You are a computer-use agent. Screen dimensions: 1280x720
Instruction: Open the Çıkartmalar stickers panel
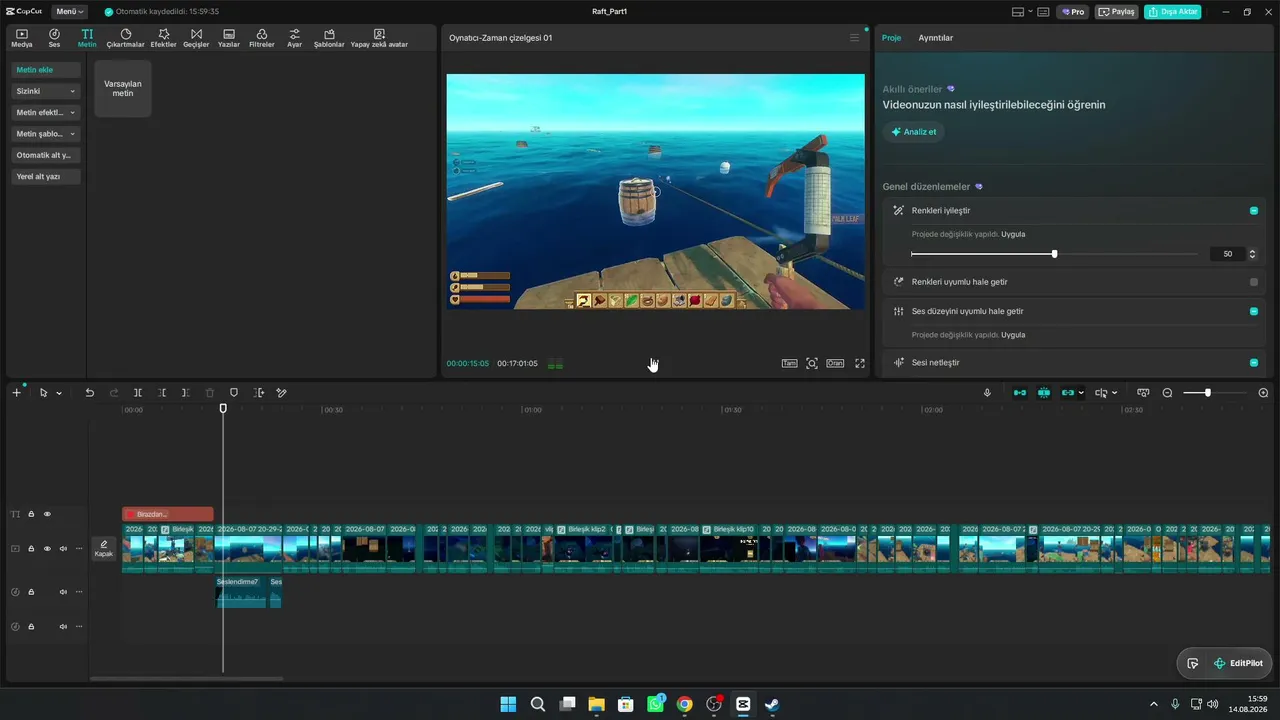[126, 38]
